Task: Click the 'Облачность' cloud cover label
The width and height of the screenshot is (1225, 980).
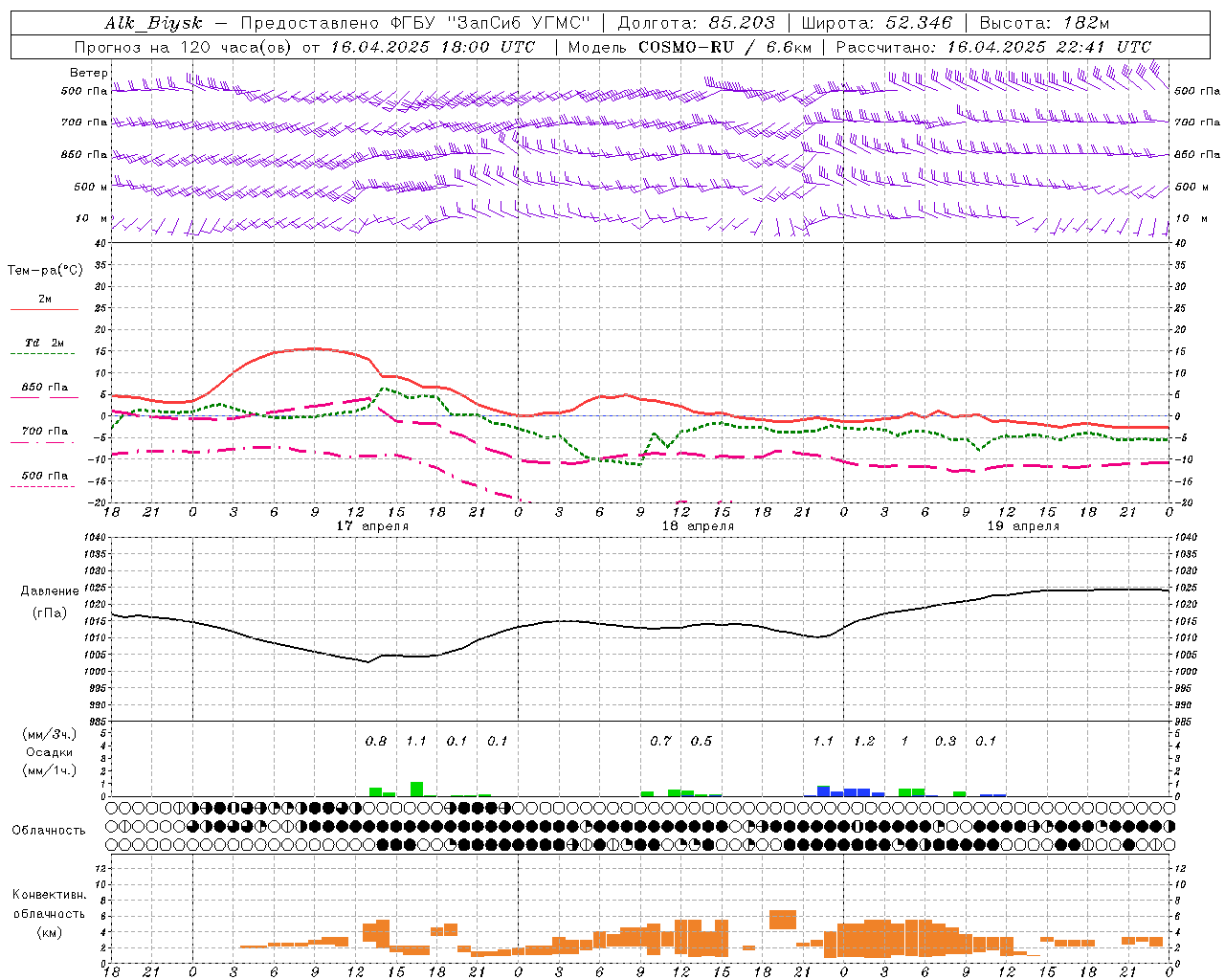Action: point(49,831)
